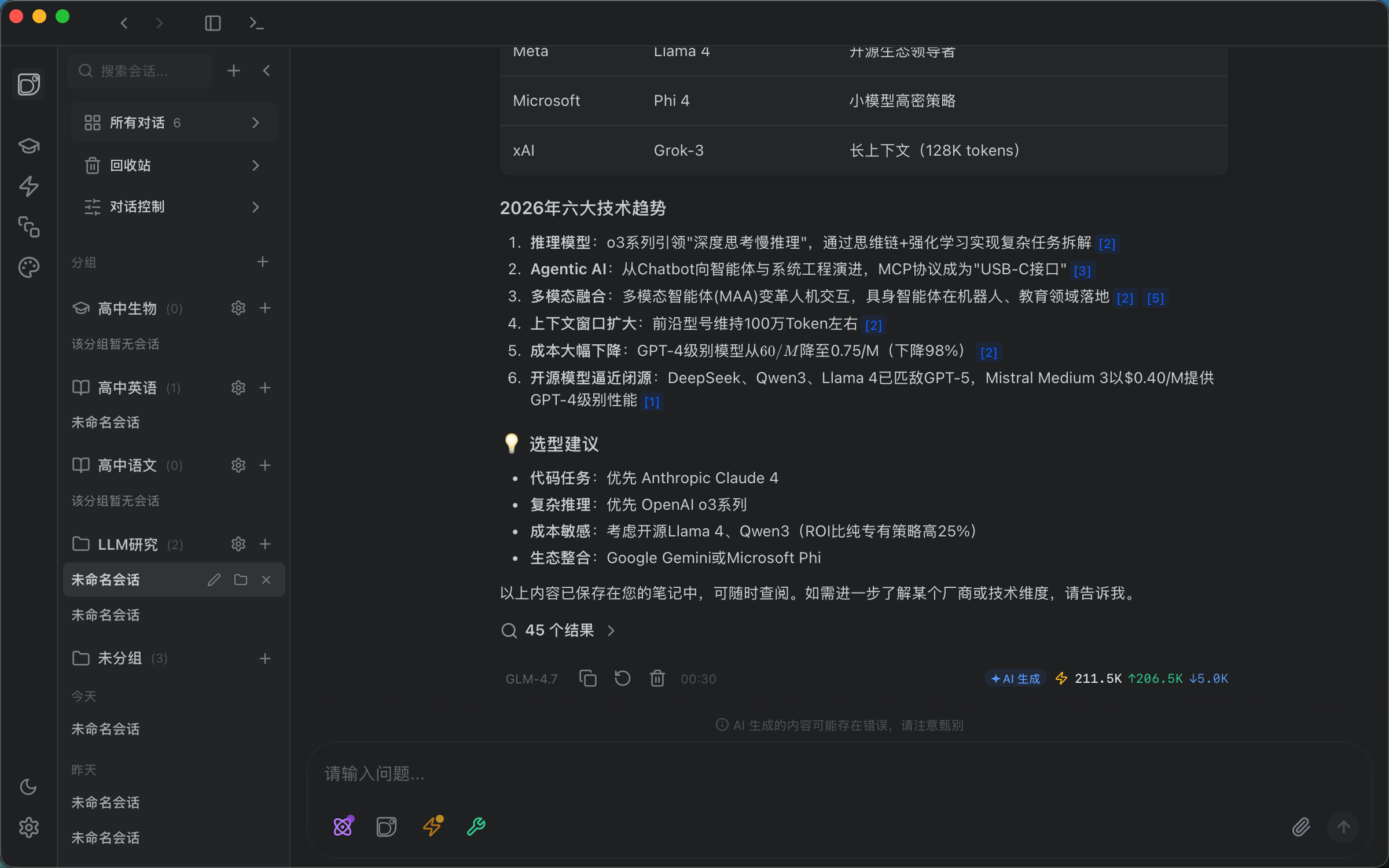The image size is (1389, 868).
Task: Open the lightning bolt quick actions page
Action: (x=28, y=186)
